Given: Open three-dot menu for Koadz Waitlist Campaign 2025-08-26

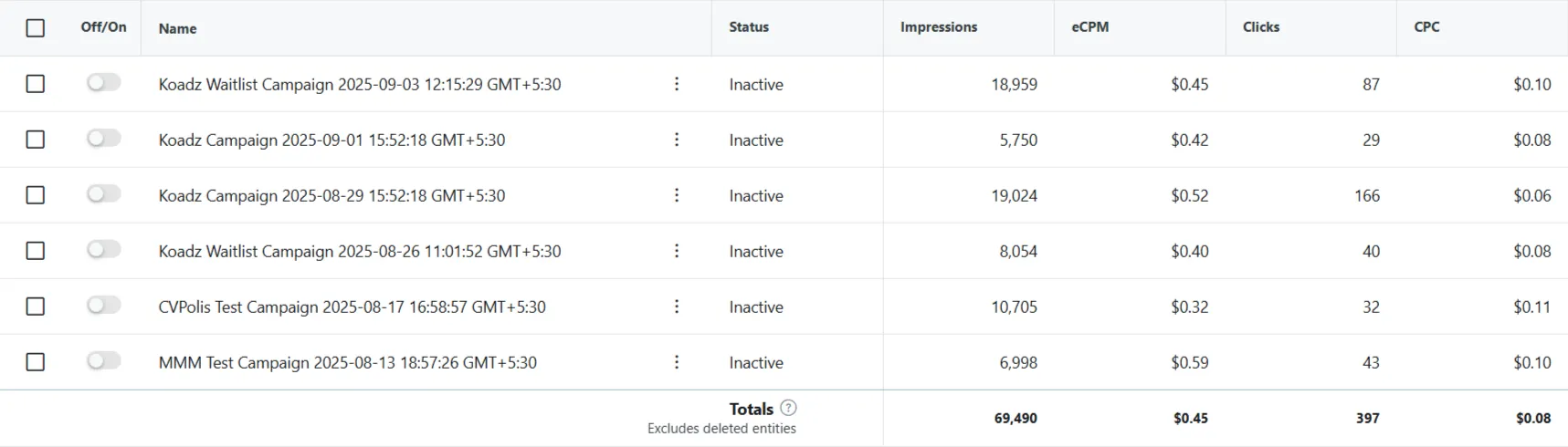Looking at the screenshot, I should (x=677, y=251).
